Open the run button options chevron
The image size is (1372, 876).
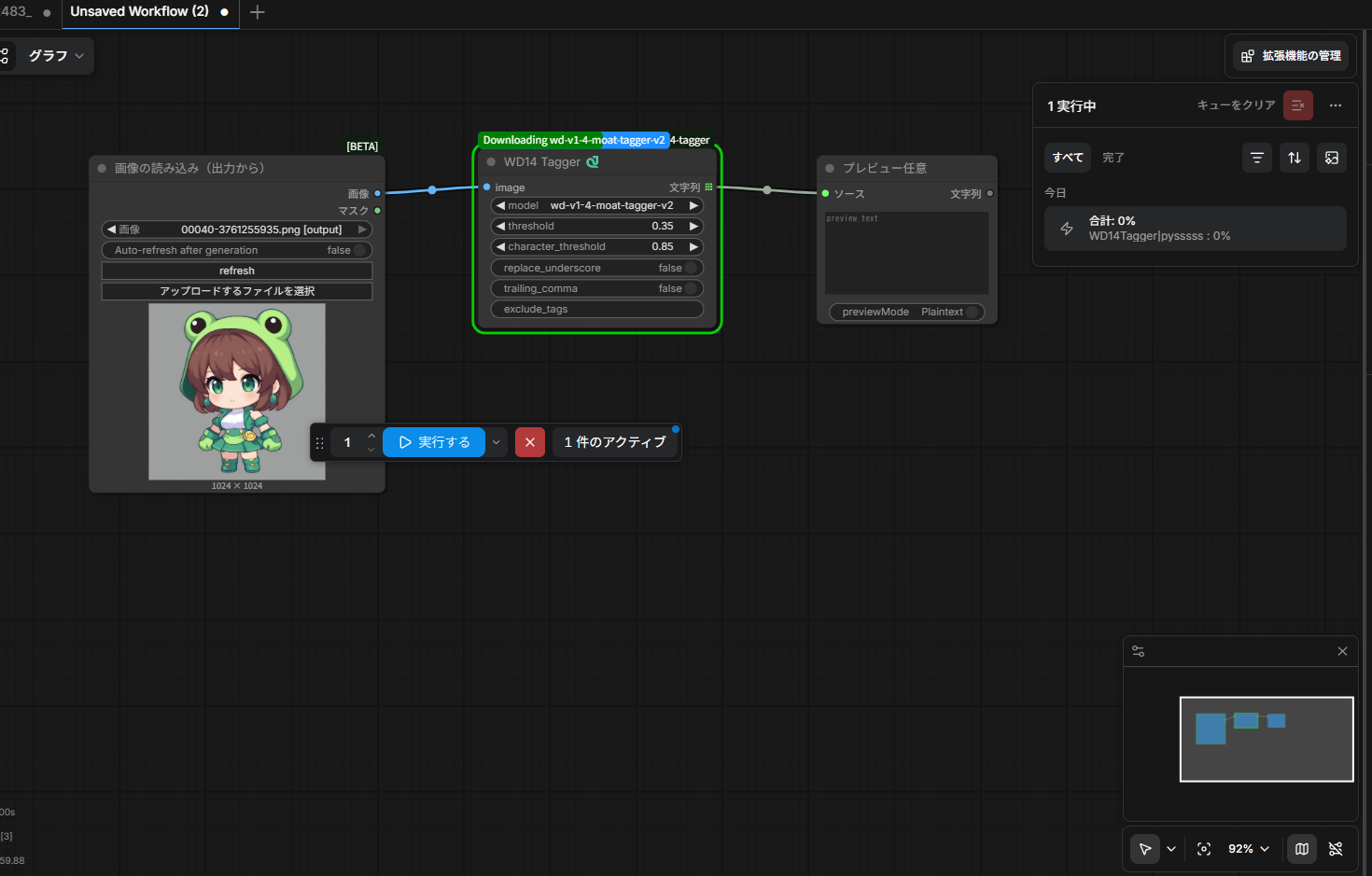click(x=497, y=442)
